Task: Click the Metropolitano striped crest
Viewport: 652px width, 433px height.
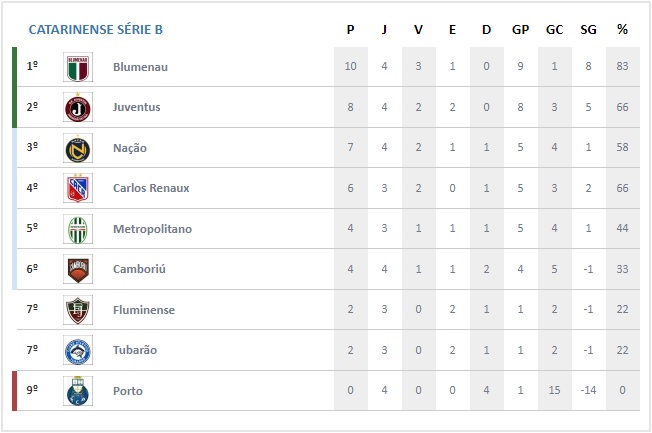Action: (78, 229)
